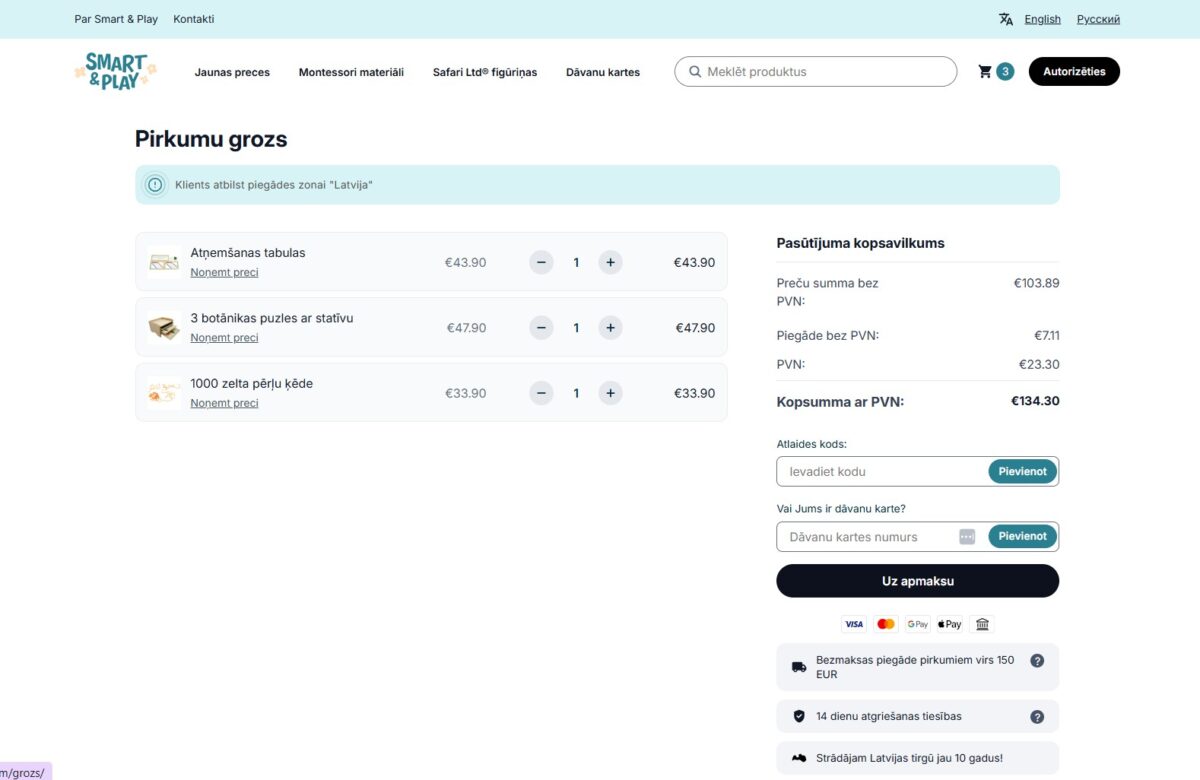
Task: Increase quantity of Atņemšanas tabulas
Action: (x=610, y=262)
